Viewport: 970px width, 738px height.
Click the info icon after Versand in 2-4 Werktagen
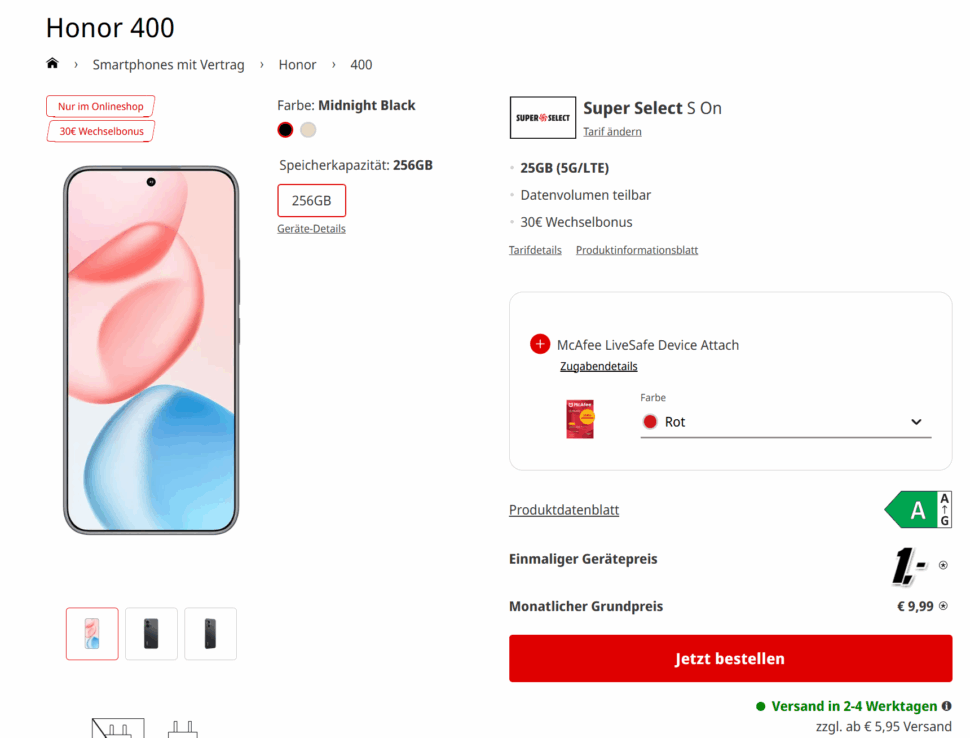click(x=946, y=706)
